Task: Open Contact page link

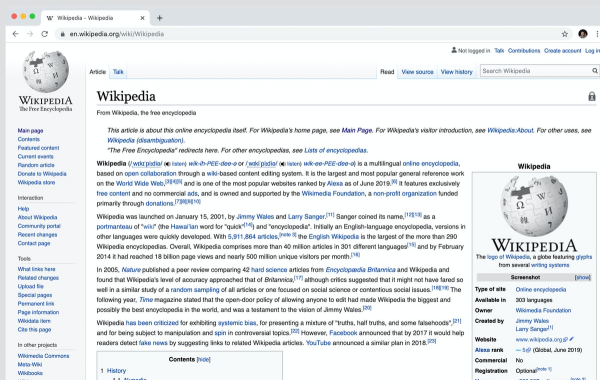Action: click(x=34, y=243)
